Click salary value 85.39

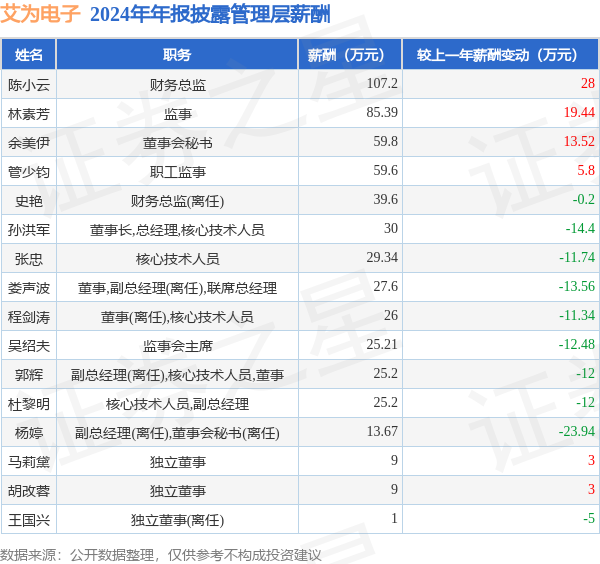click(x=382, y=112)
